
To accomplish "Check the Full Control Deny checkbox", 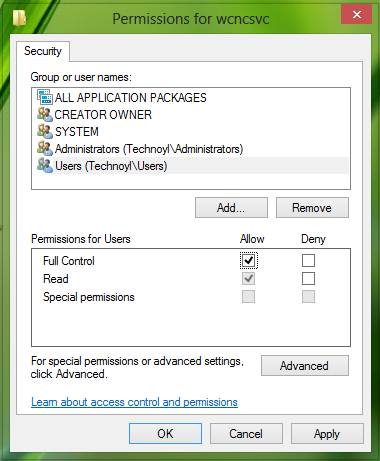I will (x=308, y=260).
